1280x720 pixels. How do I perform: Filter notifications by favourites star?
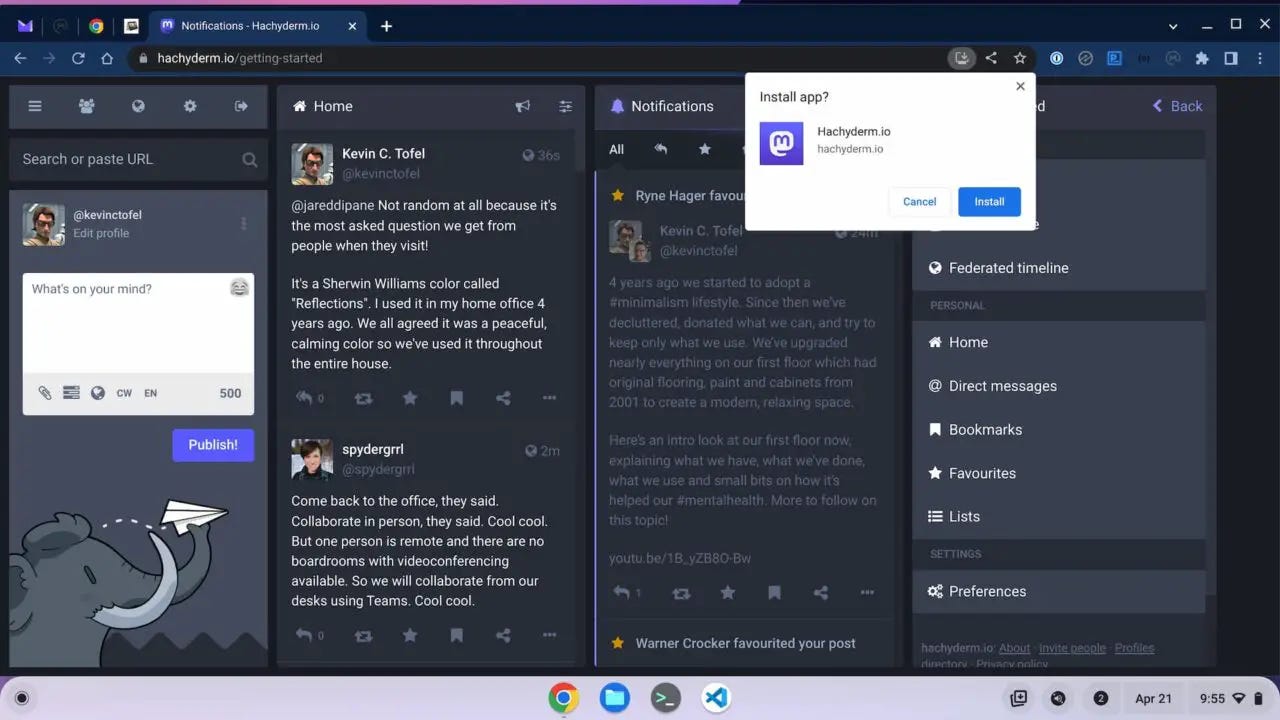705,149
